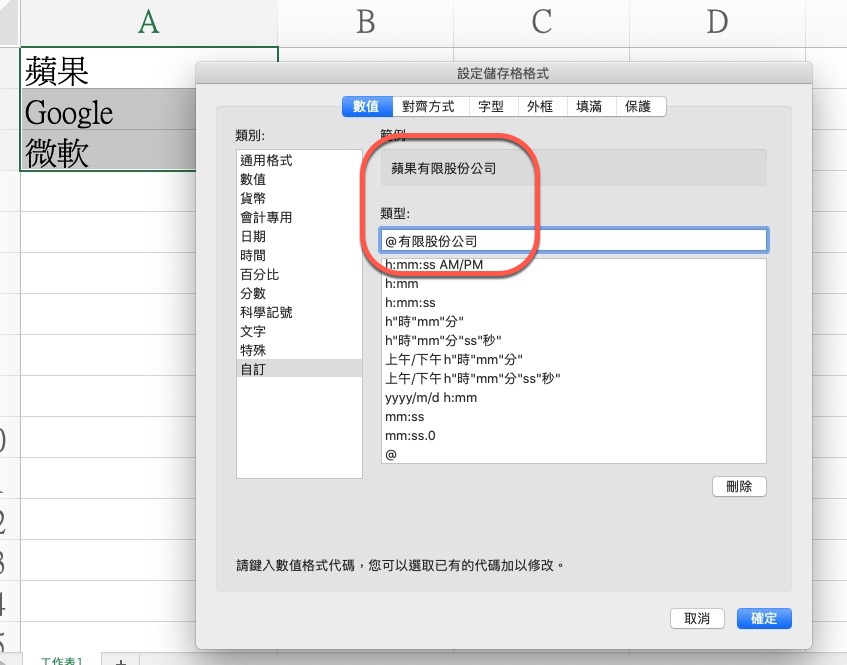Select the h:mm:ss AM/PM format code
Image resolution: width=847 pixels, height=665 pixels.
573,265
